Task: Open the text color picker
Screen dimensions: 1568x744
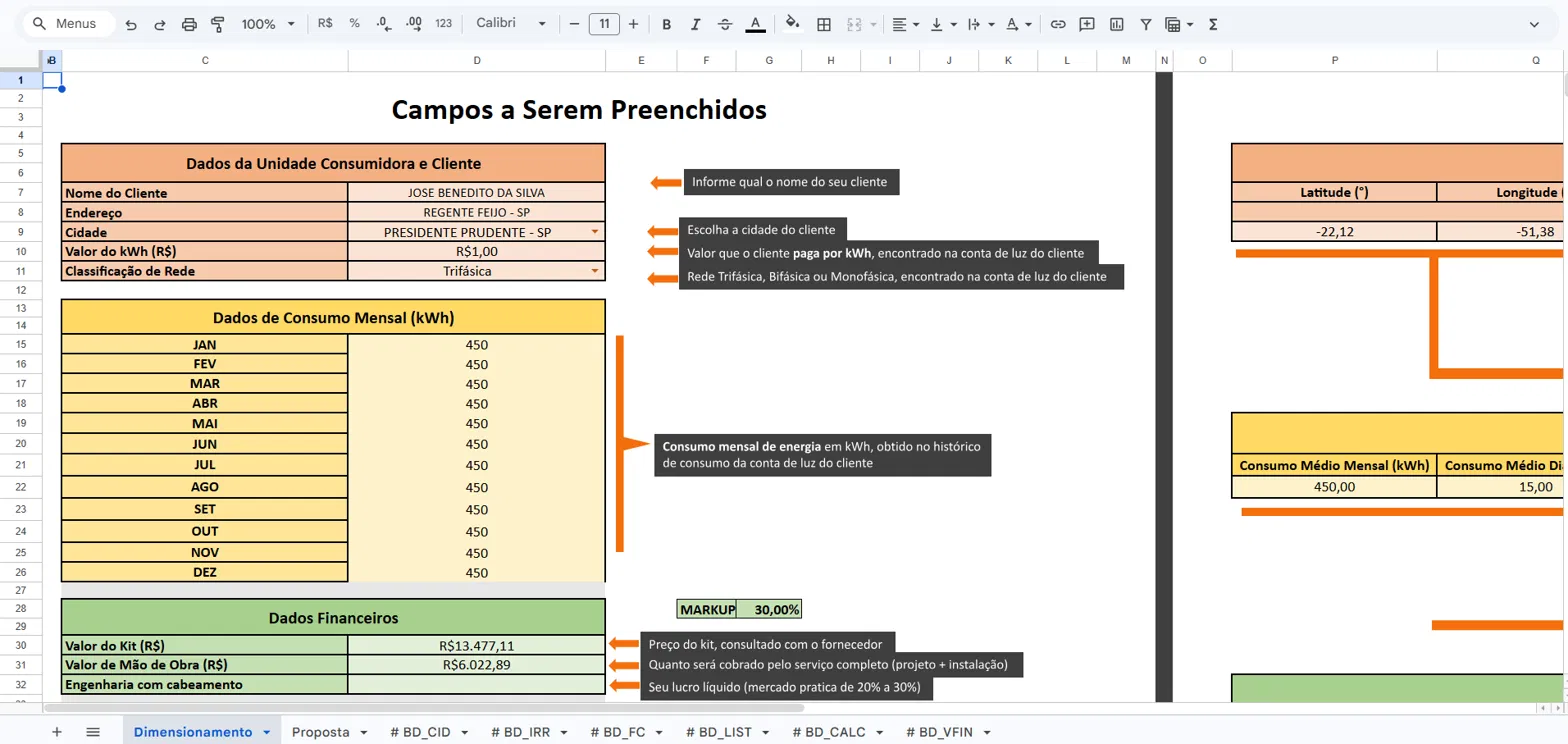Action: pos(755,23)
